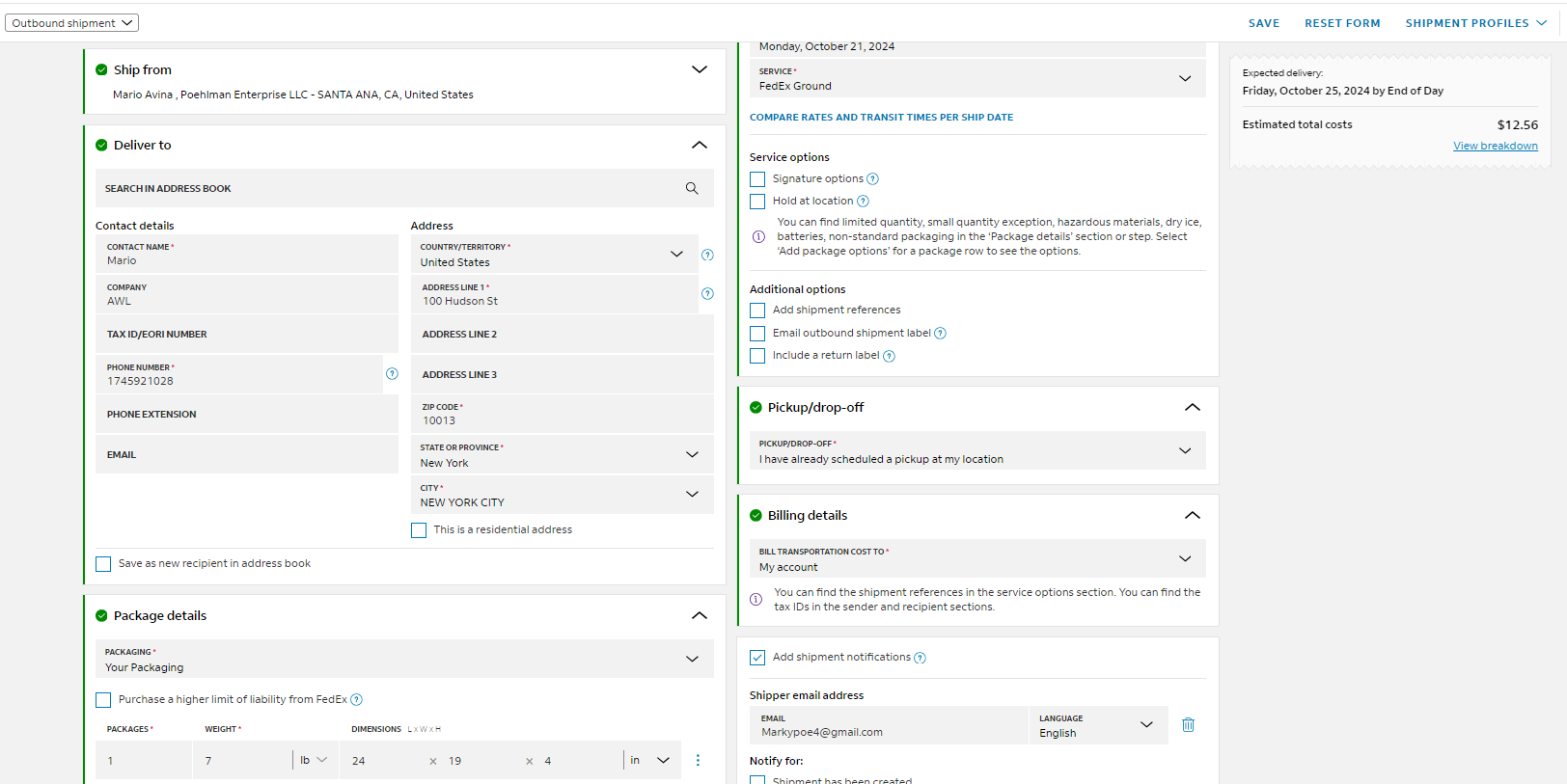The image size is (1567, 784).
Task: Enable Purchase a higher limit of liability
Action: (x=103, y=700)
